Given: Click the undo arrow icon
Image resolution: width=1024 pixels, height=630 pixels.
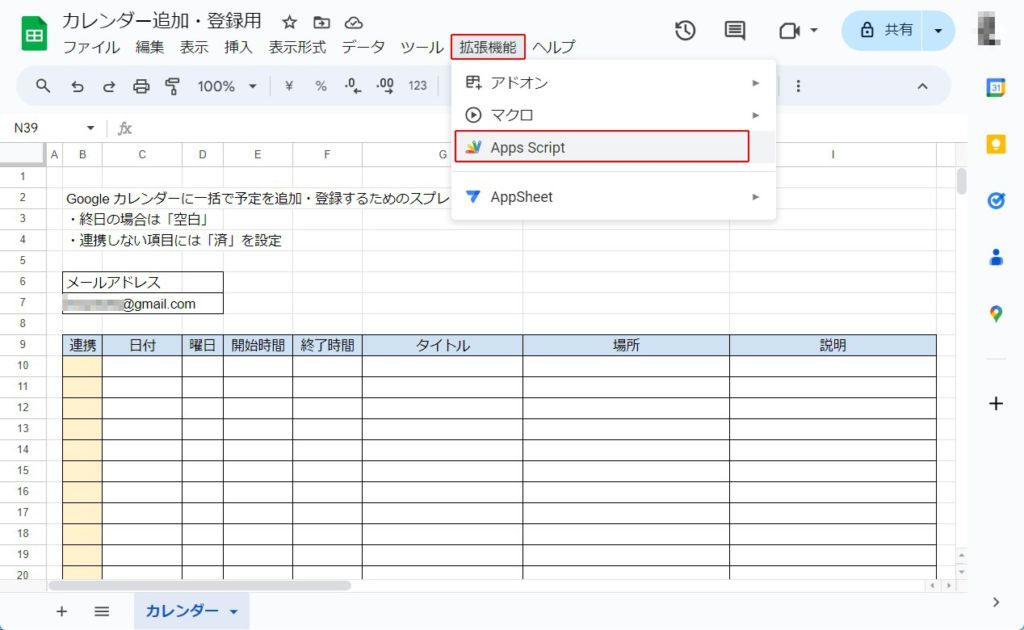Looking at the screenshot, I should (x=77, y=86).
